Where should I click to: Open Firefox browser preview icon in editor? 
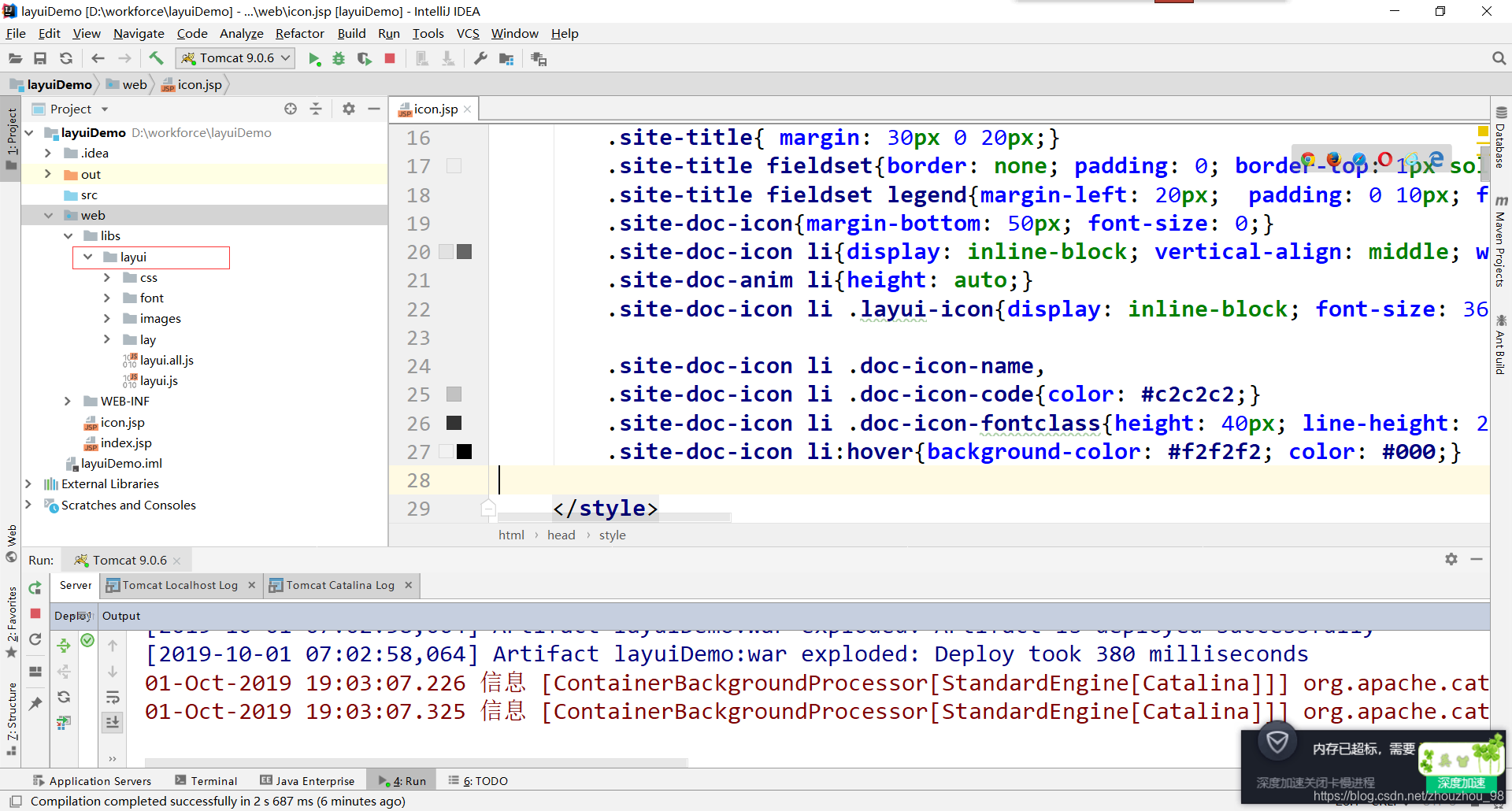(x=1333, y=160)
